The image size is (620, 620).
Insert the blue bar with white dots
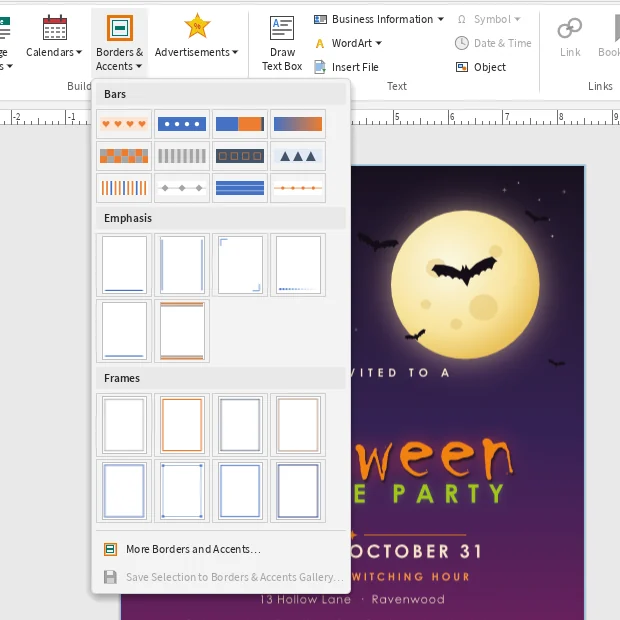click(182, 124)
